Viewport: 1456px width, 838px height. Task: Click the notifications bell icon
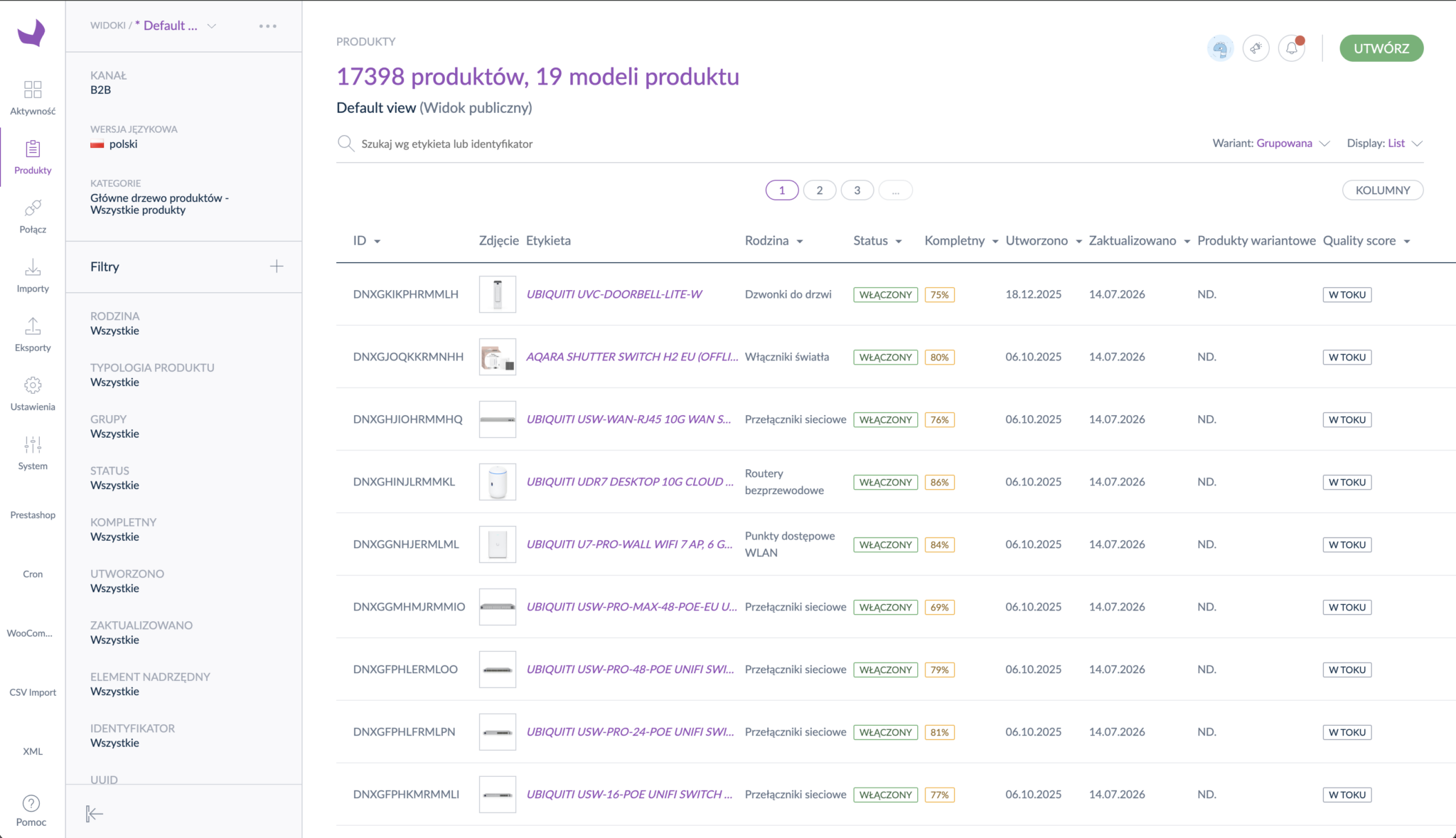(1292, 48)
